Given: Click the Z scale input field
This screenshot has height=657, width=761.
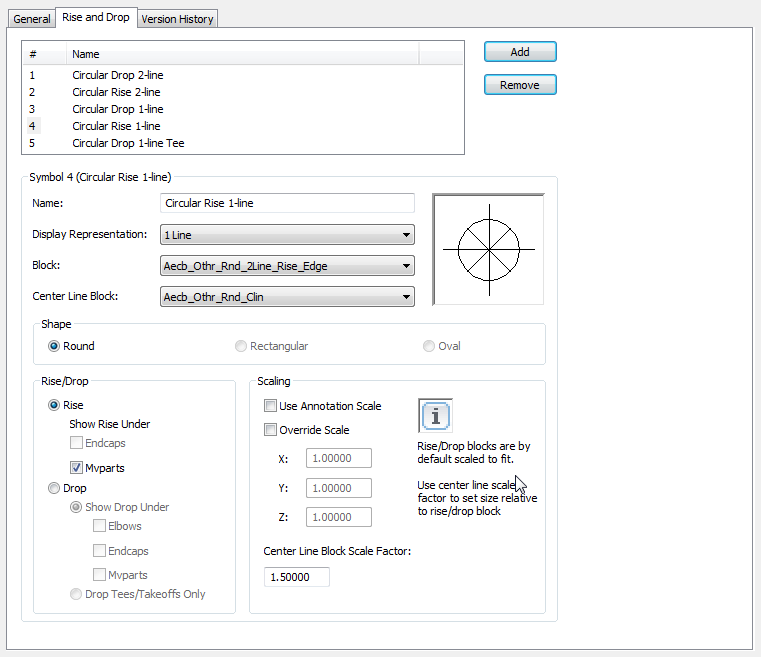Looking at the screenshot, I should coord(339,517).
